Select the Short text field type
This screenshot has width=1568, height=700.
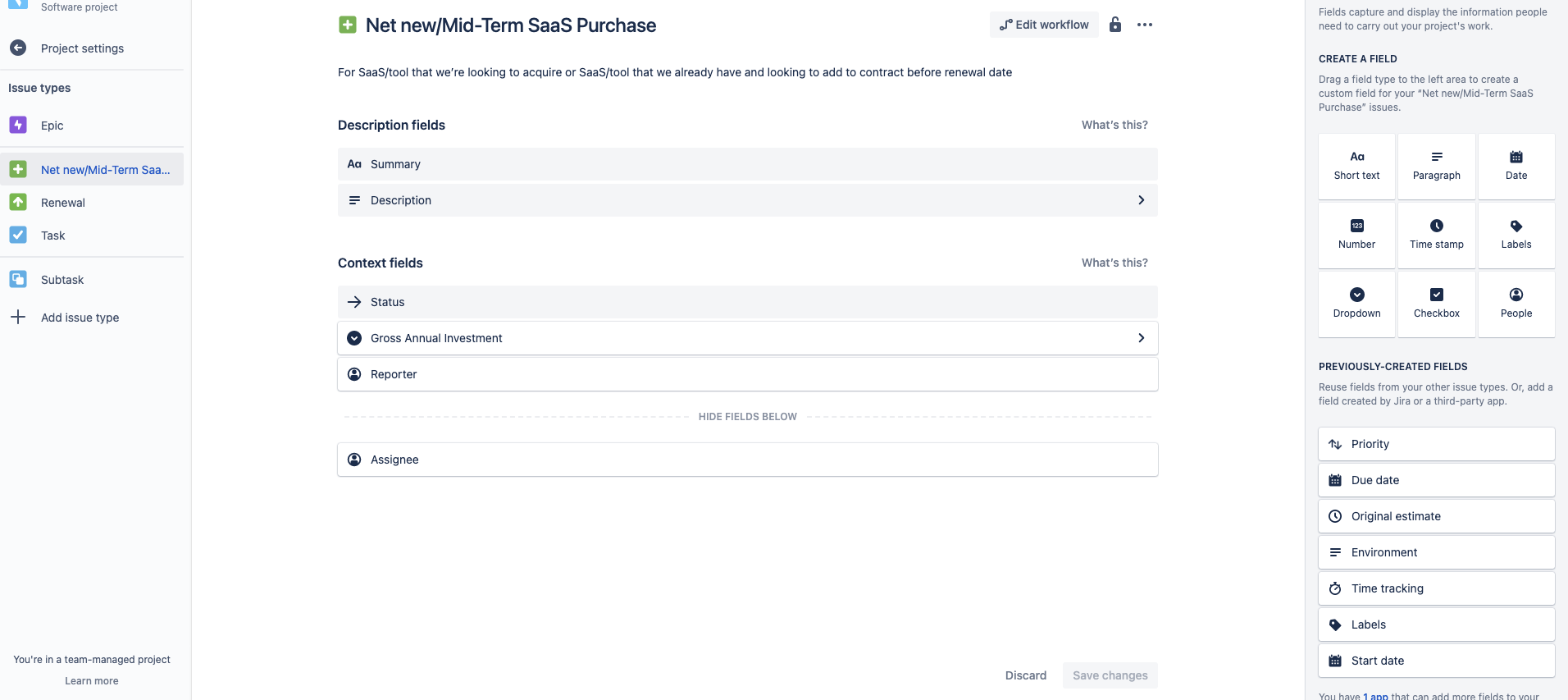[x=1356, y=167]
